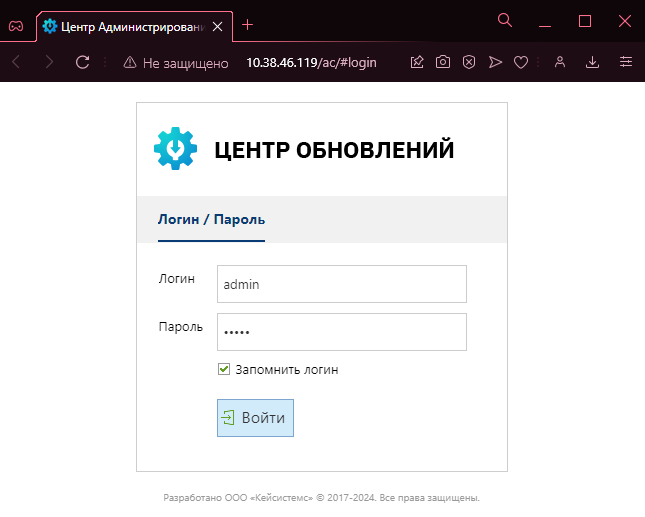
Task: Focus address bar with 10.38.46.119 URL
Action: coord(311,63)
